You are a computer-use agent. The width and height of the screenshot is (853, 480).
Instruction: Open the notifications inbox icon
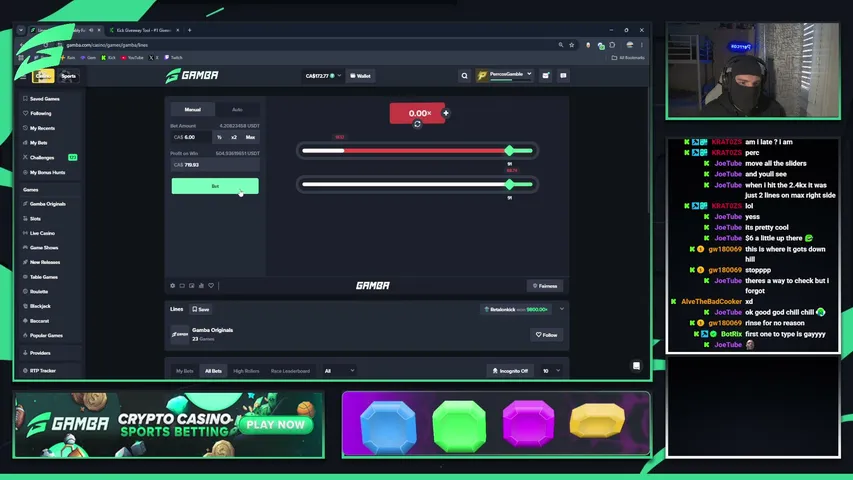point(546,76)
